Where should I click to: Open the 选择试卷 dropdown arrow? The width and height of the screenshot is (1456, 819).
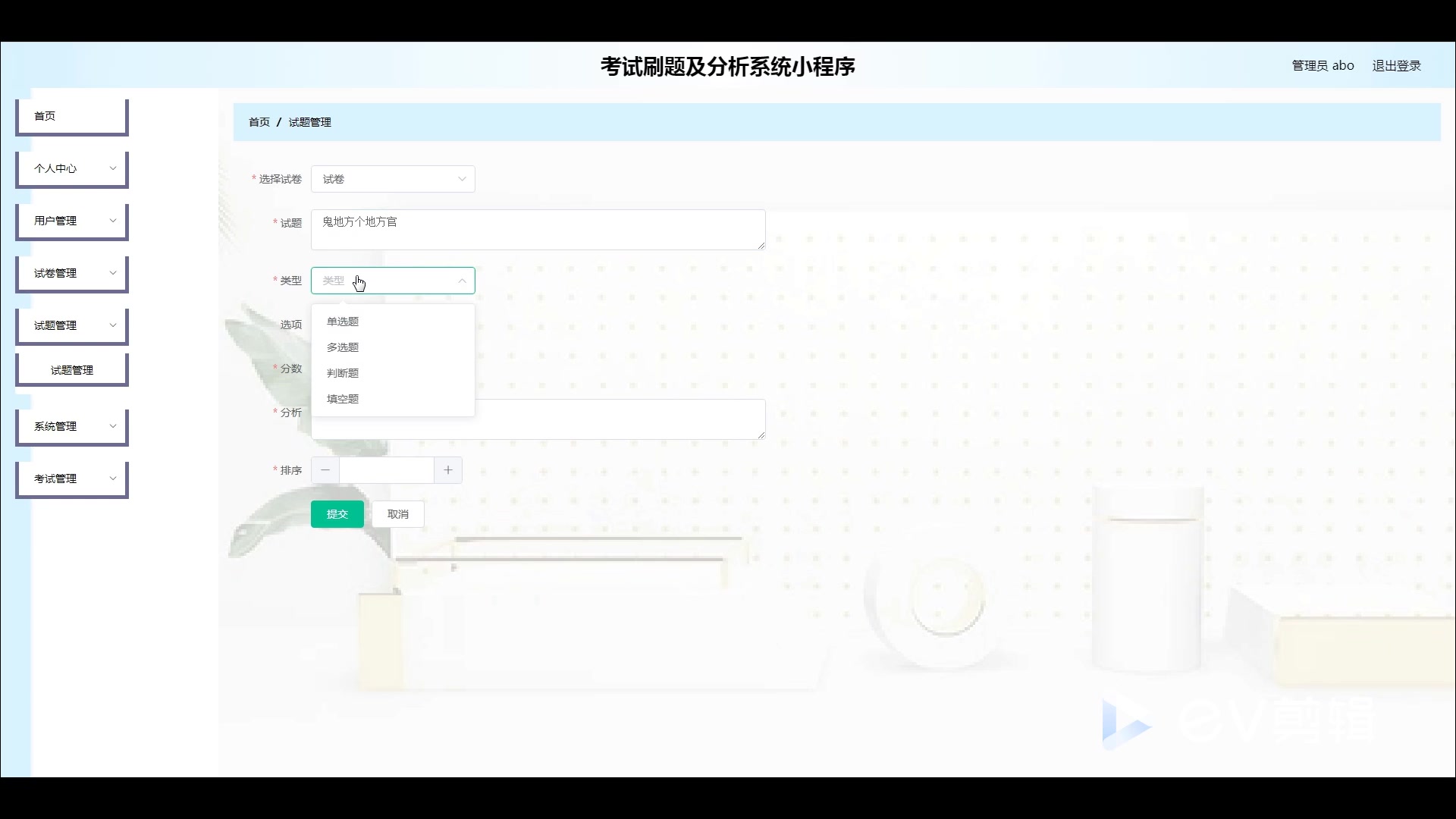click(x=462, y=179)
